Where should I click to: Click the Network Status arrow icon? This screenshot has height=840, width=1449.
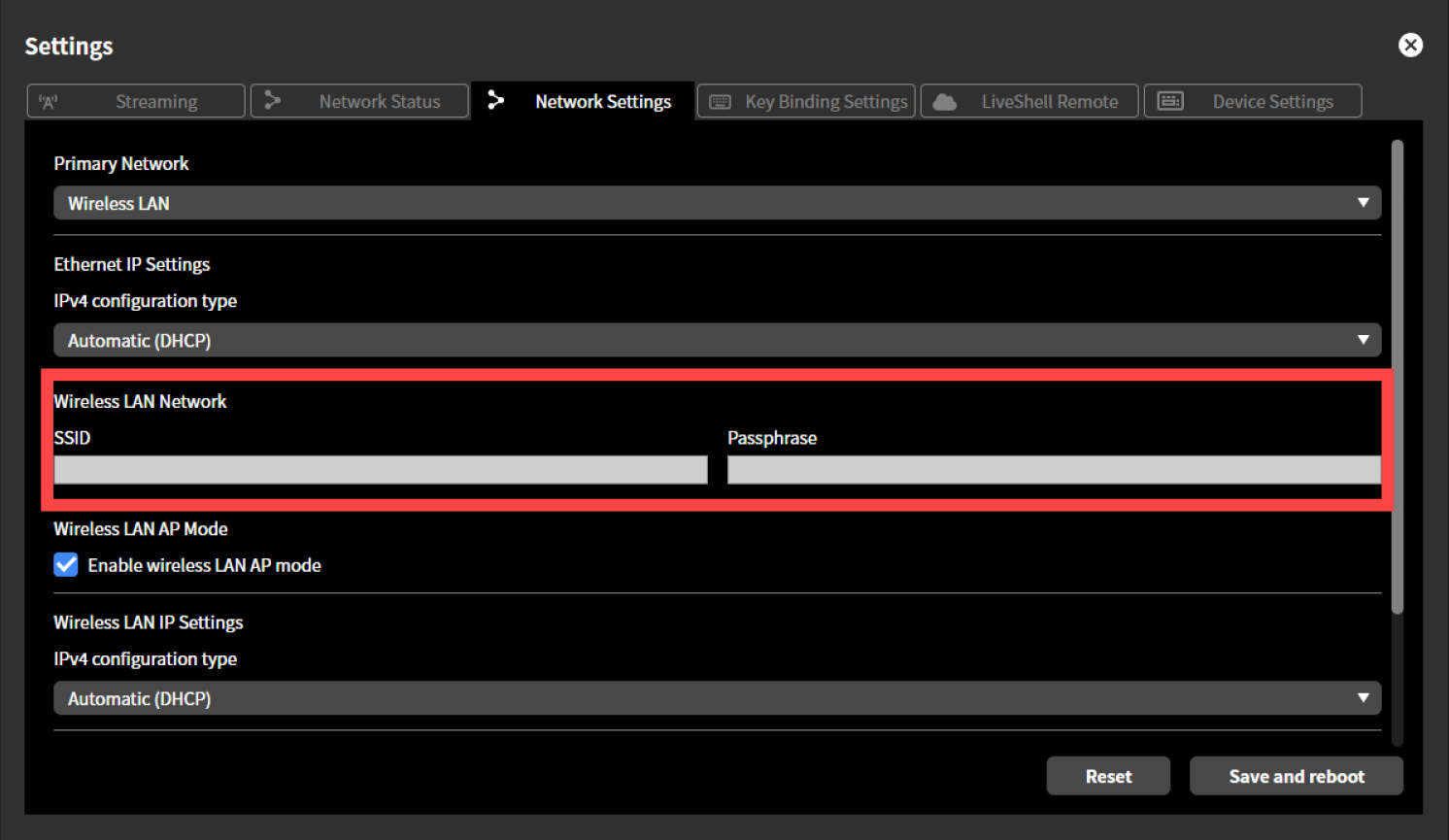(273, 100)
